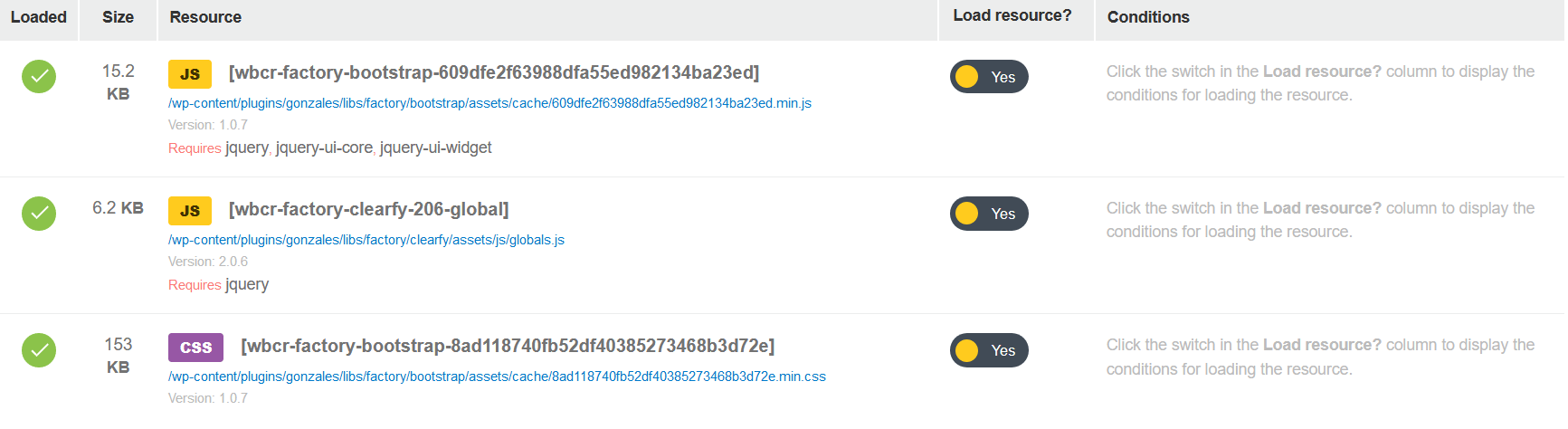The image size is (1568, 429).
Task: Click the Resource column header
Action: tap(205, 17)
